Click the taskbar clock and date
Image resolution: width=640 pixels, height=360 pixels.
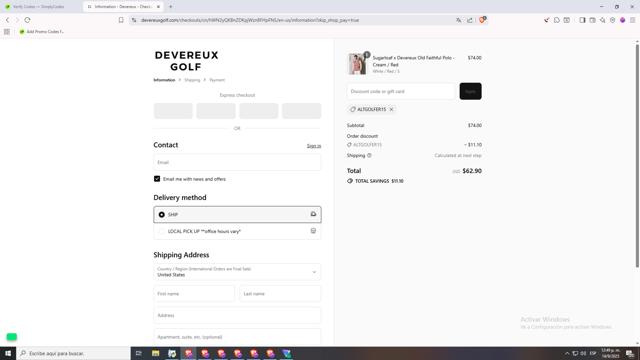610,353
